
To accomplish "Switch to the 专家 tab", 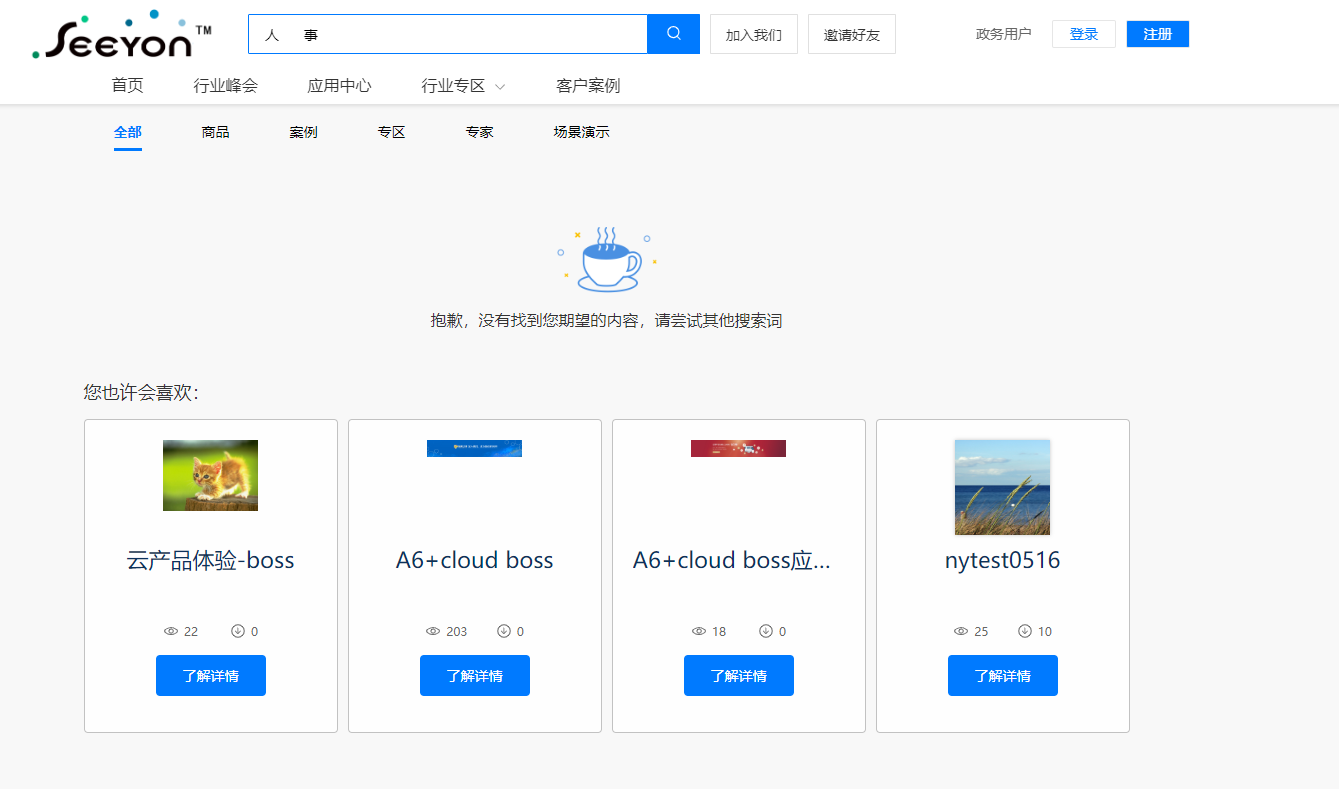I will tap(479, 132).
